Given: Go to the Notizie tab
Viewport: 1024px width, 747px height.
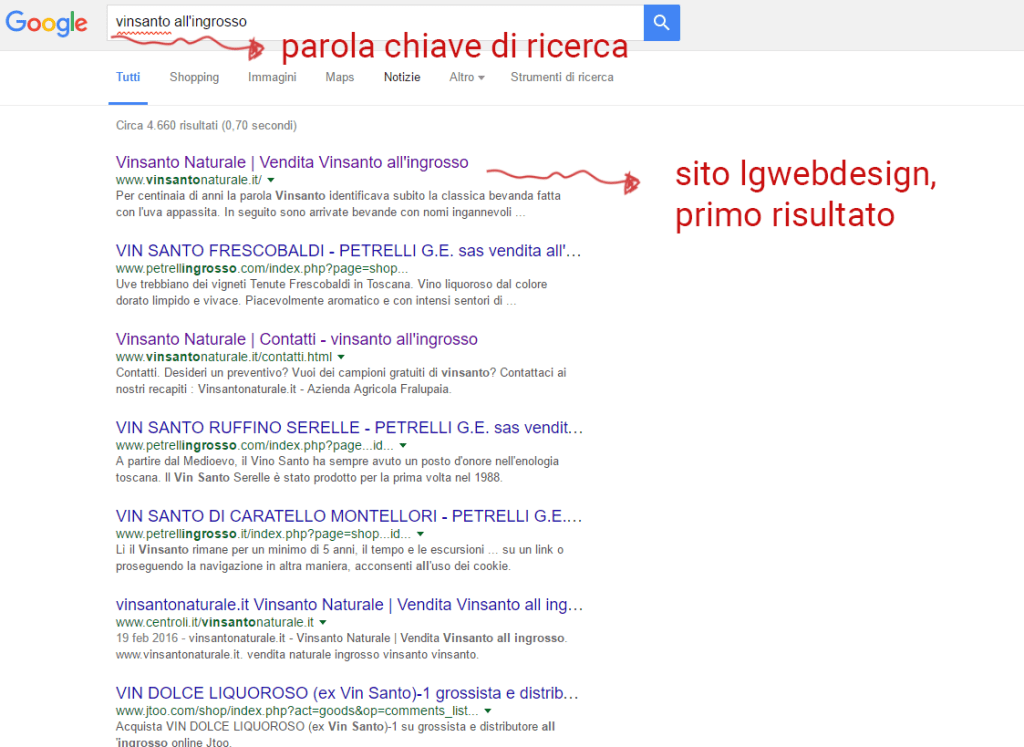Looking at the screenshot, I should (x=402, y=77).
